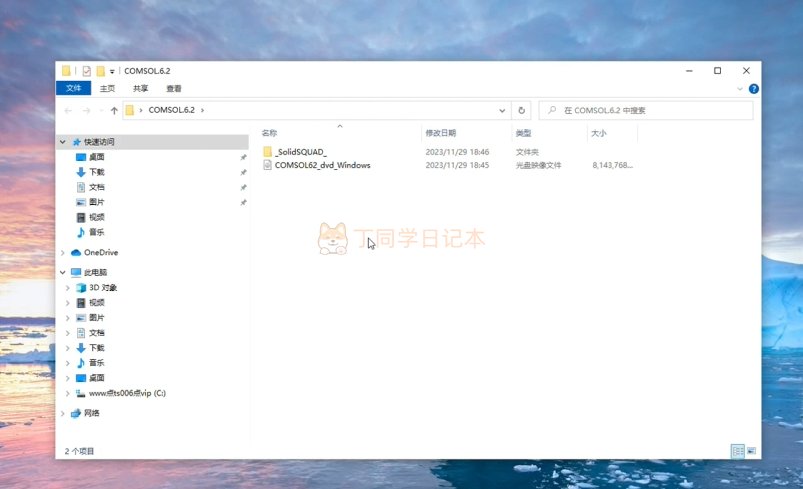Click the Properties checkmark icon in title bar
This screenshot has height=489, width=803.
pos(87,71)
